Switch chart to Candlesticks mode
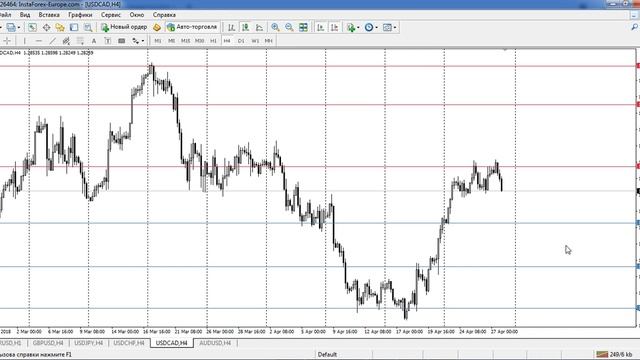 pos(245,27)
